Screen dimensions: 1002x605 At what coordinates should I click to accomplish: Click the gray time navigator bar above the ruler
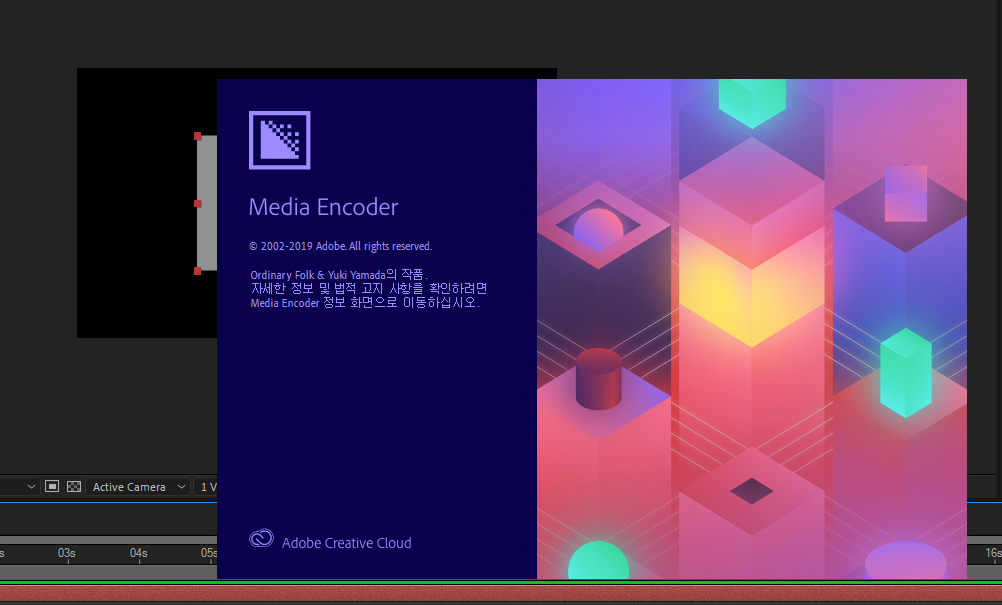point(109,540)
